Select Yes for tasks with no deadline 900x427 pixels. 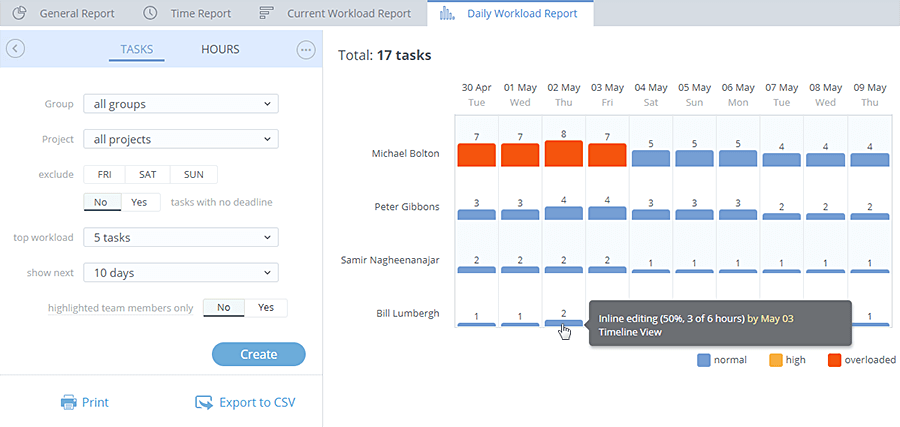pyautogui.click(x=141, y=202)
